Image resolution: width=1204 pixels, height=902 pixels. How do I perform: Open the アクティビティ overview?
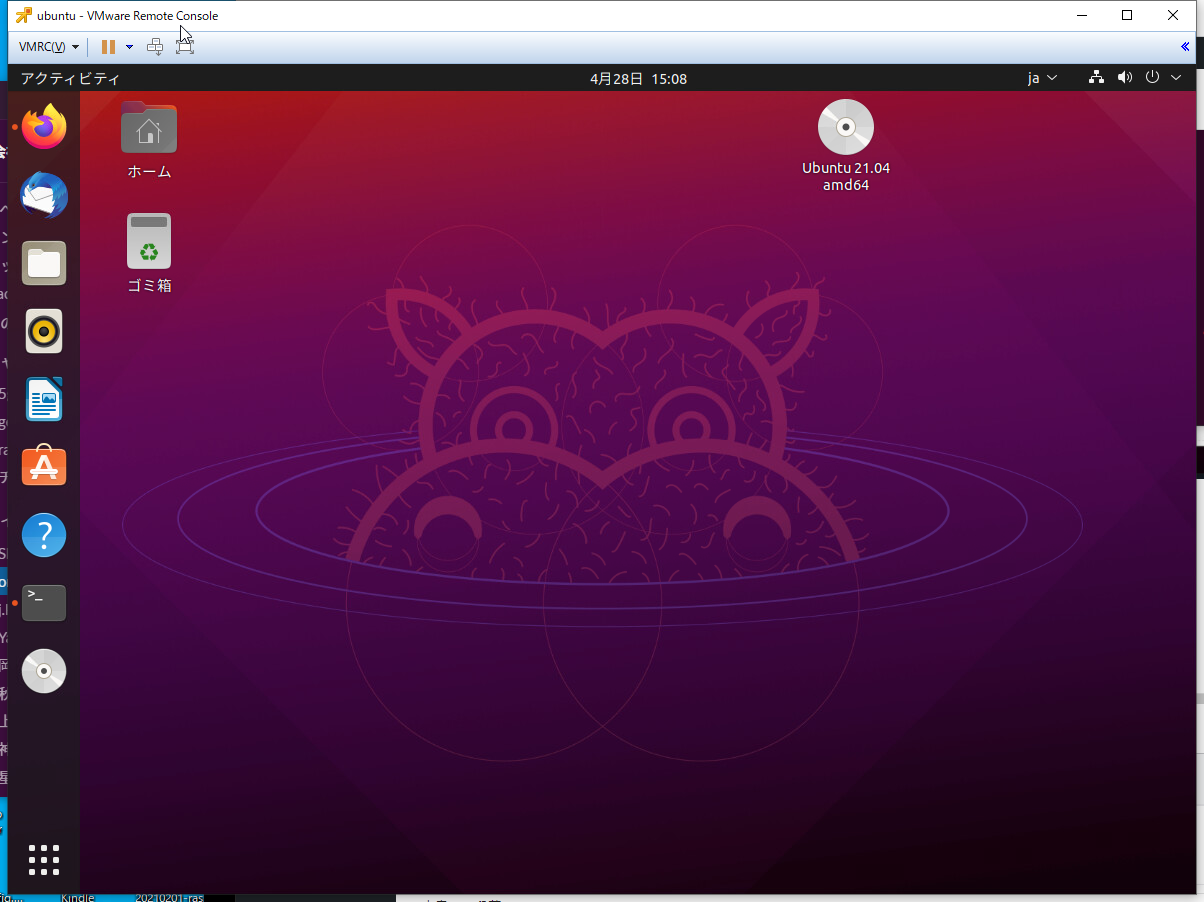70,78
